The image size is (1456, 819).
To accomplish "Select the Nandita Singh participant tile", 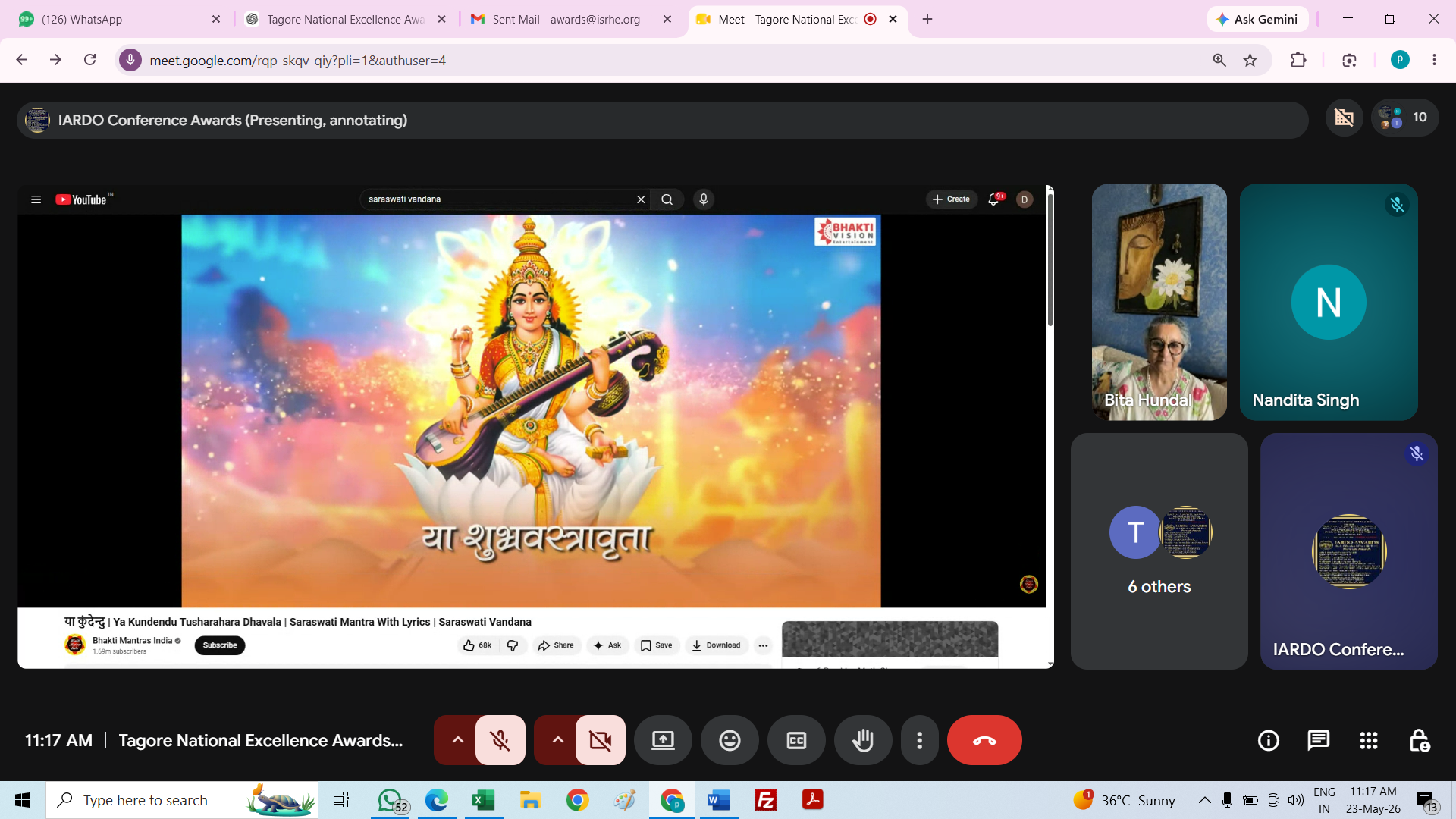I will tap(1329, 302).
